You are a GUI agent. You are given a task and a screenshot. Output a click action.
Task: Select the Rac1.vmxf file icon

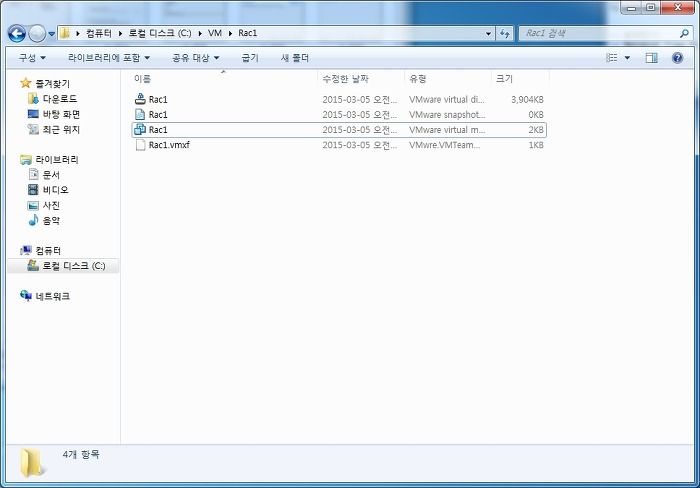(140, 145)
